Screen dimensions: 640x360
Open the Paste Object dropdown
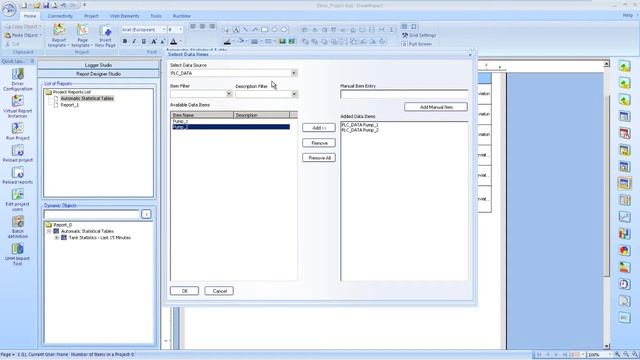tap(41, 36)
